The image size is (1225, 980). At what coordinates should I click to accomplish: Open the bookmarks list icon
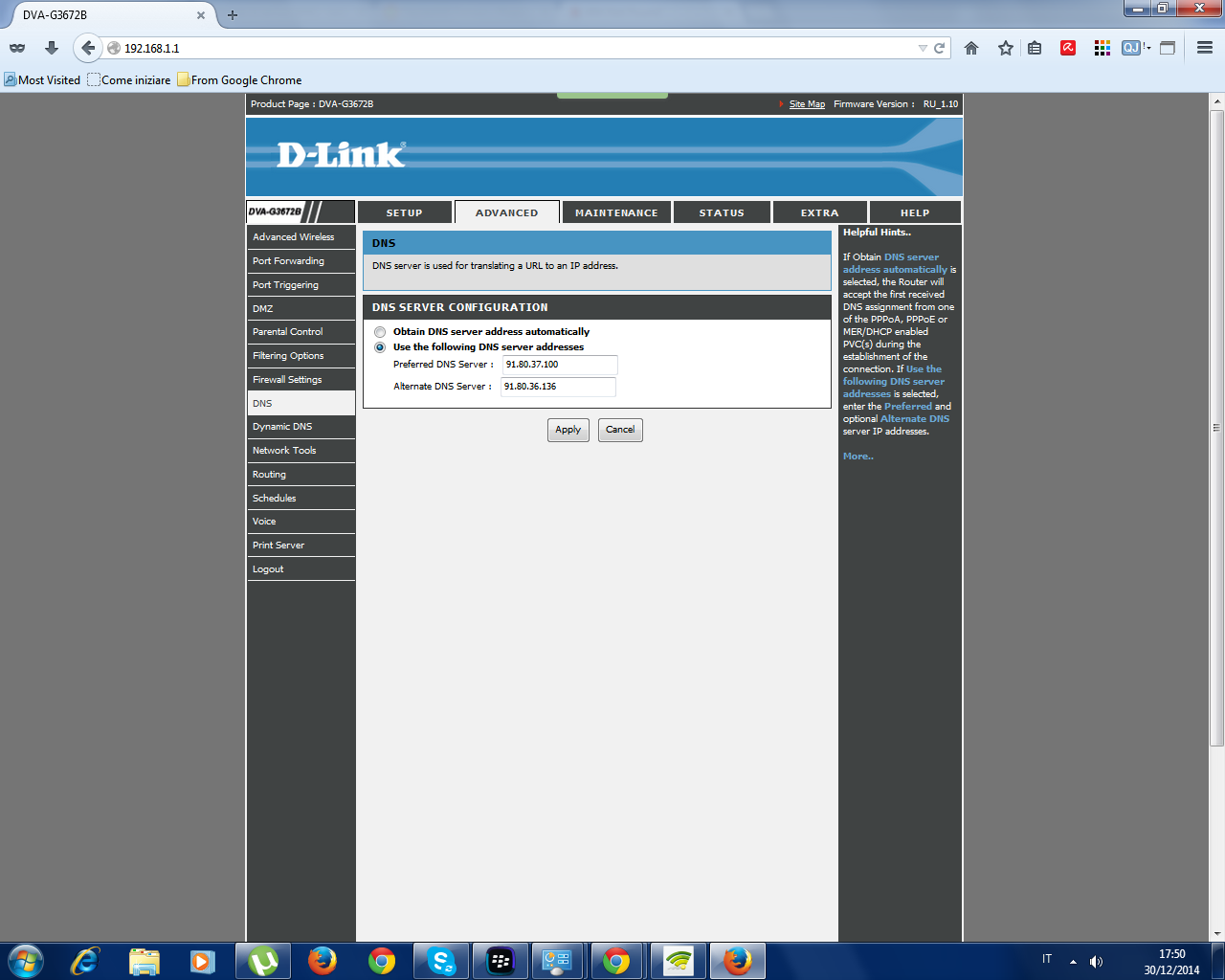pos(1035,48)
